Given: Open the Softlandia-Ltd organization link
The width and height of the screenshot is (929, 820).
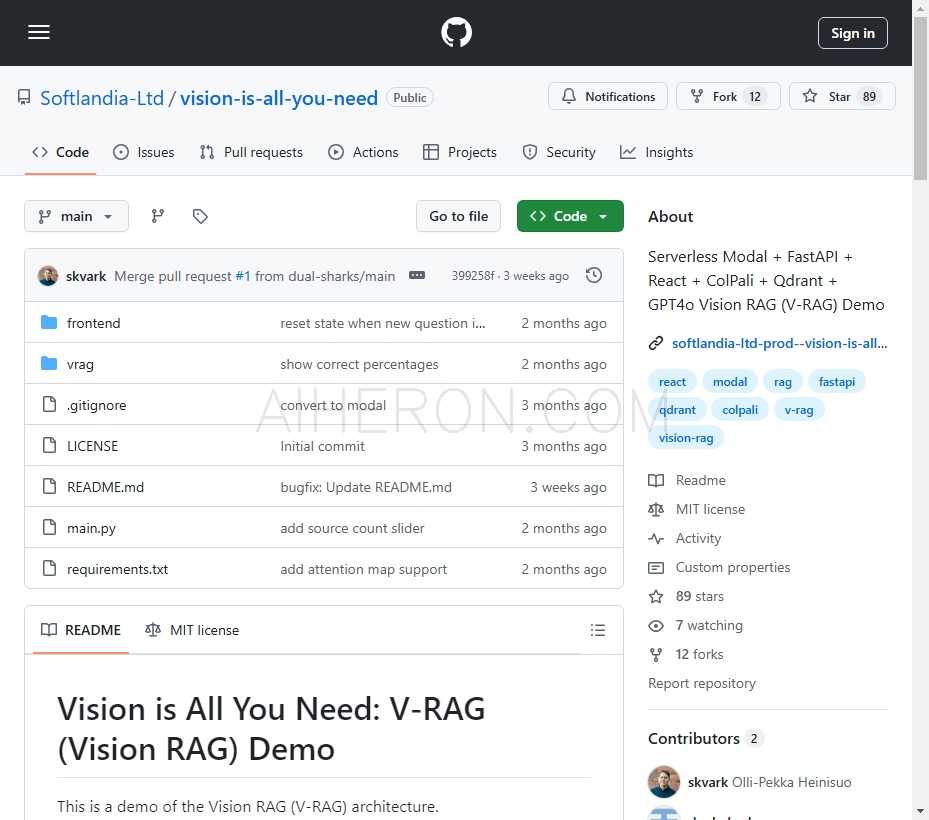Looking at the screenshot, I should point(101,98).
